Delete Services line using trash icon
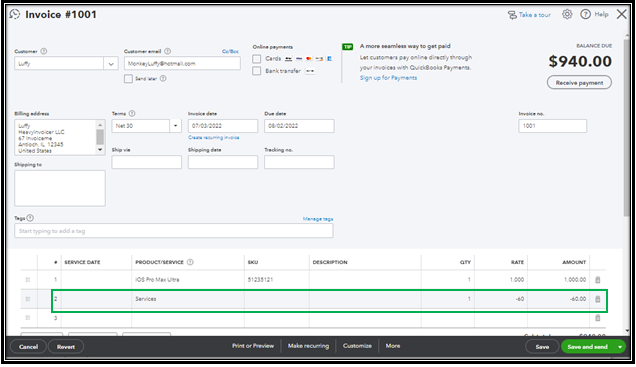The image size is (636, 367). 597,299
